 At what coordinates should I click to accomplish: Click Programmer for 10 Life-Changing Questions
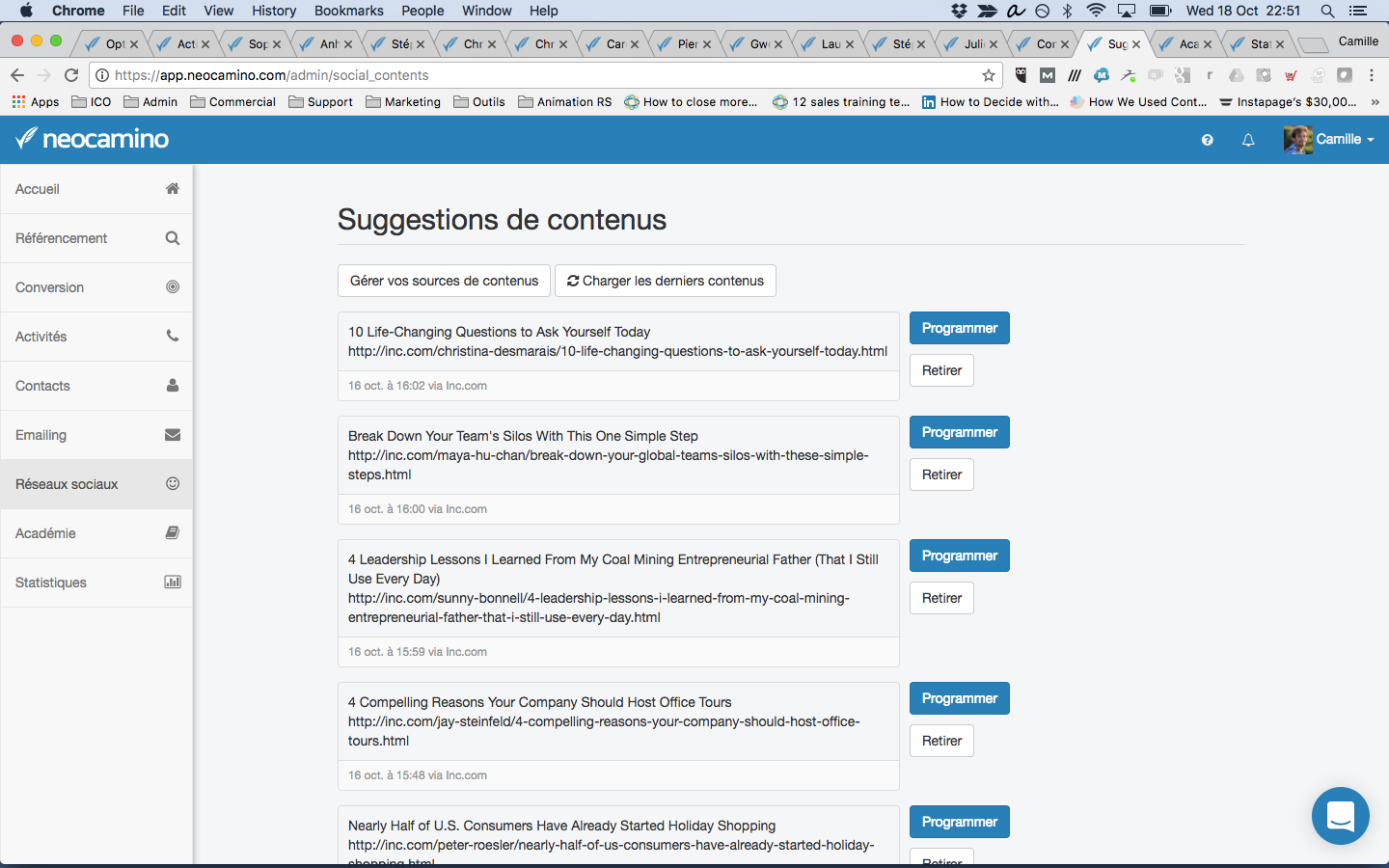pos(960,328)
